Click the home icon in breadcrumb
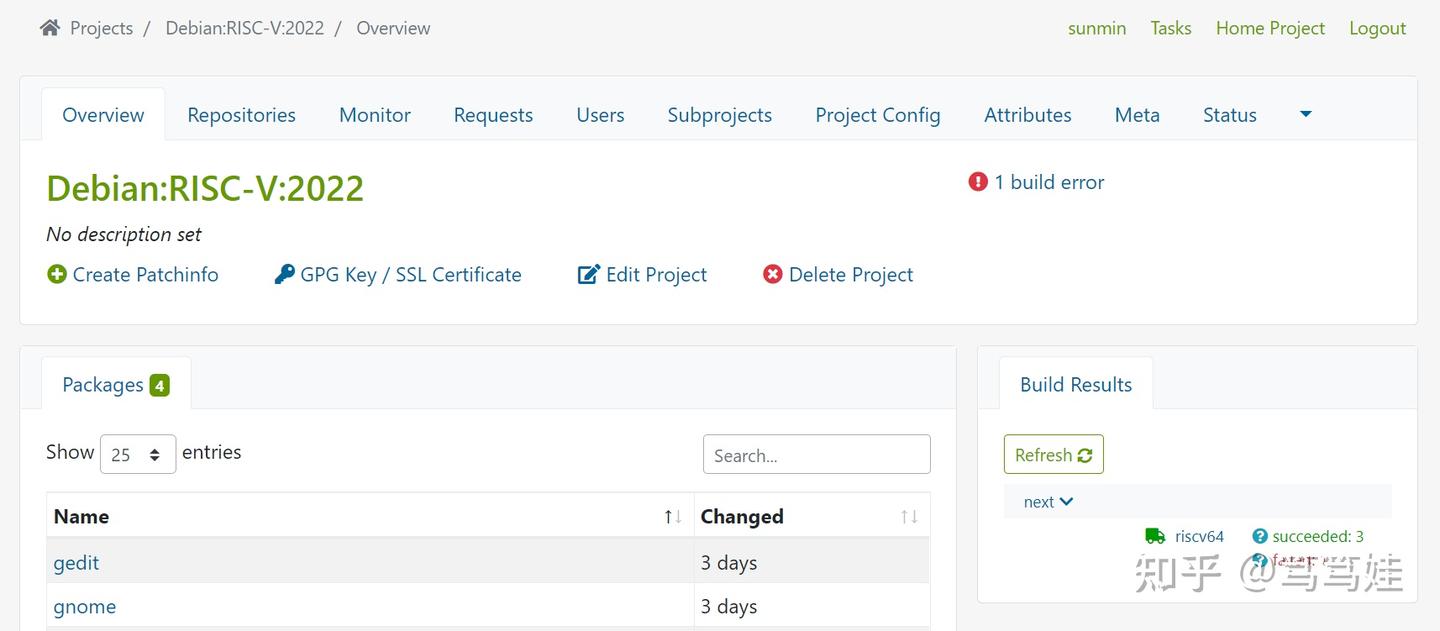This screenshot has width=1440, height=631. tap(49, 28)
